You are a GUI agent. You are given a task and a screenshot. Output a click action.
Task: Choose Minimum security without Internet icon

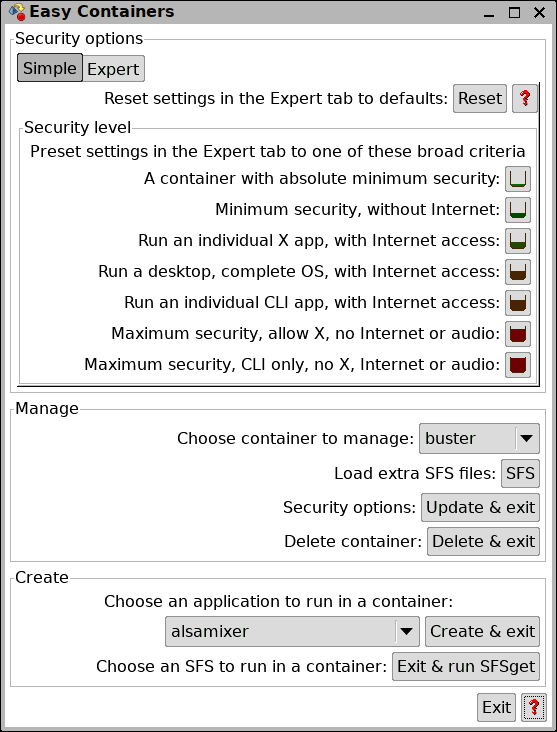pos(518,210)
